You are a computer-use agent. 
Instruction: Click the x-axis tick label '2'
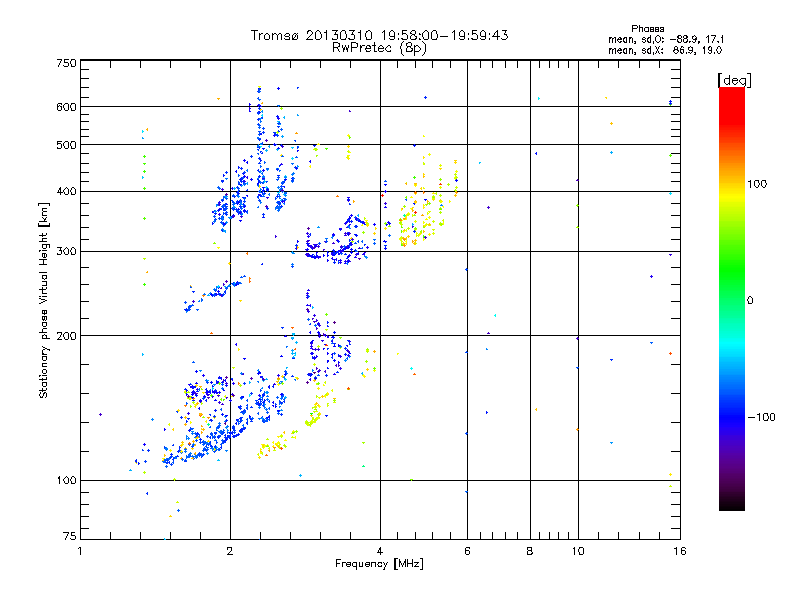[230, 551]
